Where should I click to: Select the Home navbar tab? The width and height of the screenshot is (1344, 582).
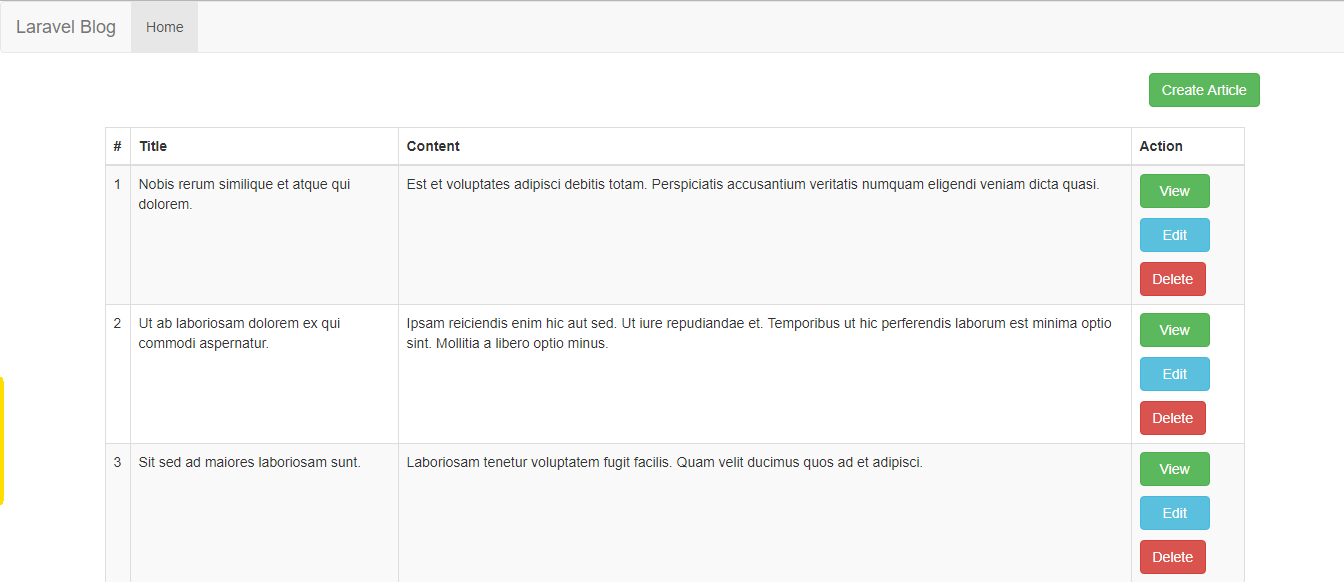point(165,27)
